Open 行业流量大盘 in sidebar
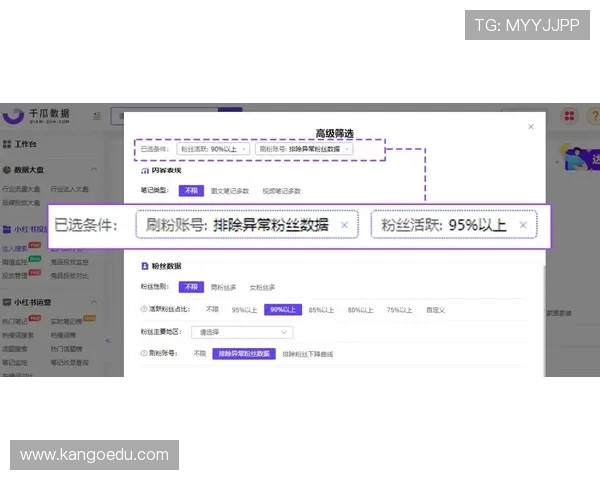Screen dimensions: 600x480 click(21, 189)
